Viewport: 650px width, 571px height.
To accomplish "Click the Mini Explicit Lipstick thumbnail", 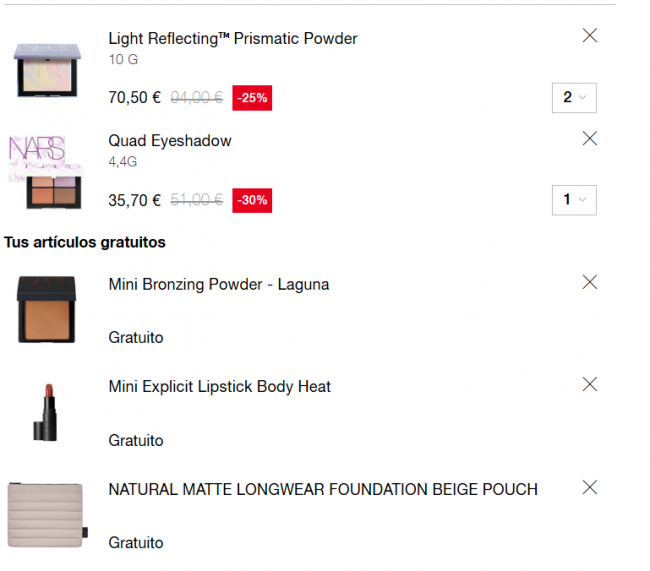I will [x=47, y=412].
